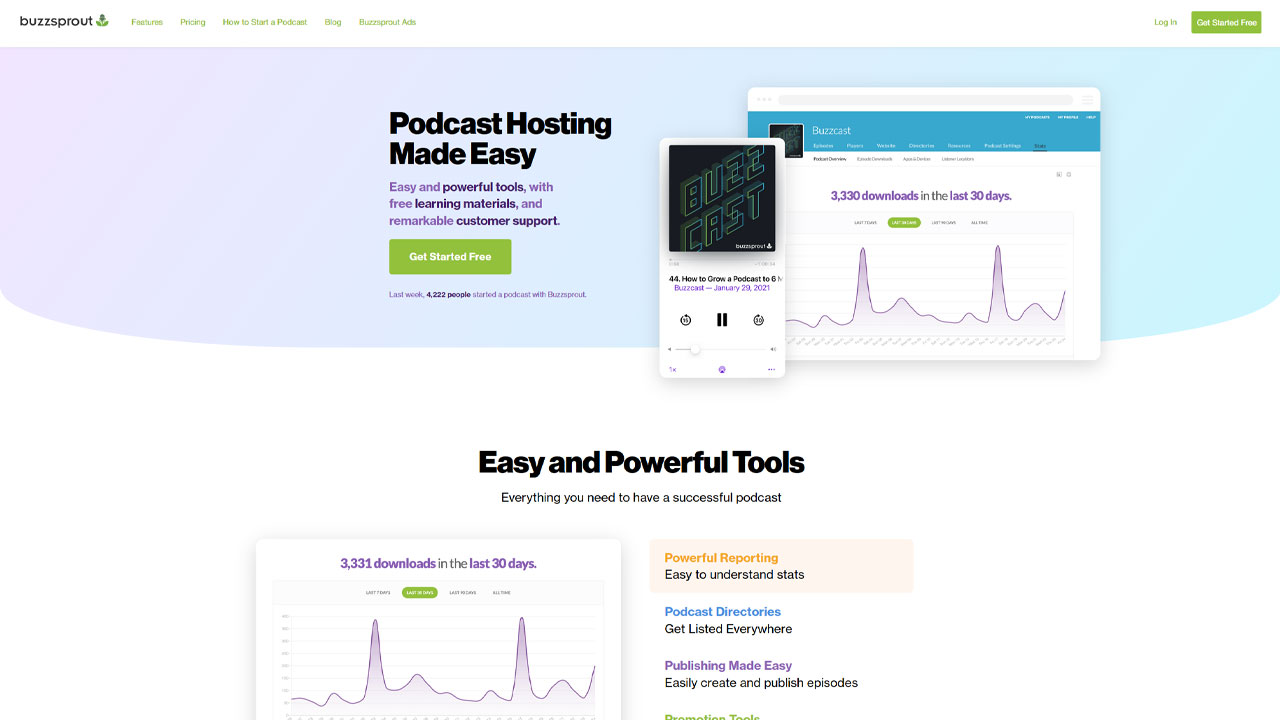
Task: Click the mock browser address bar
Action: tap(925, 100)
